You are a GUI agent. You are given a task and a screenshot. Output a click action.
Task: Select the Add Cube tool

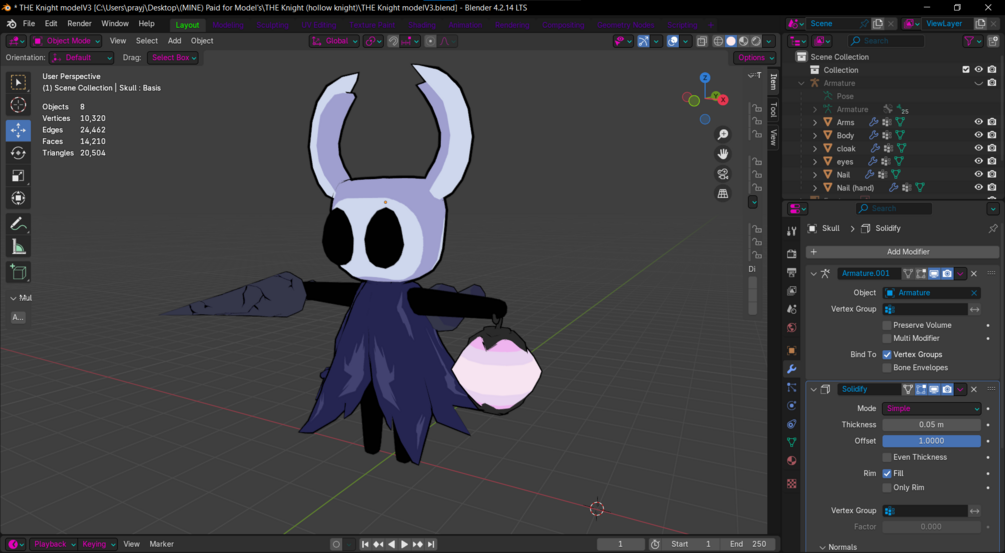(x=18, y=272)
